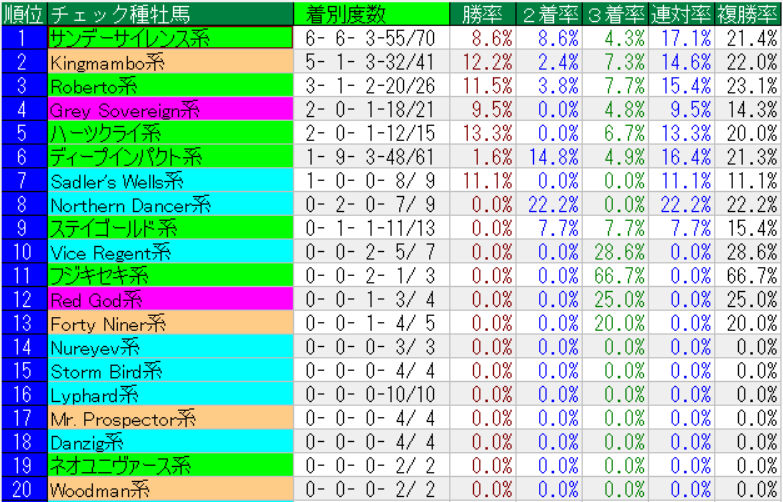The width and height of the screenshot is (783, 502).
Task: Click the 順位 column header
Action: pyautogui.click(x=23, y=13)
